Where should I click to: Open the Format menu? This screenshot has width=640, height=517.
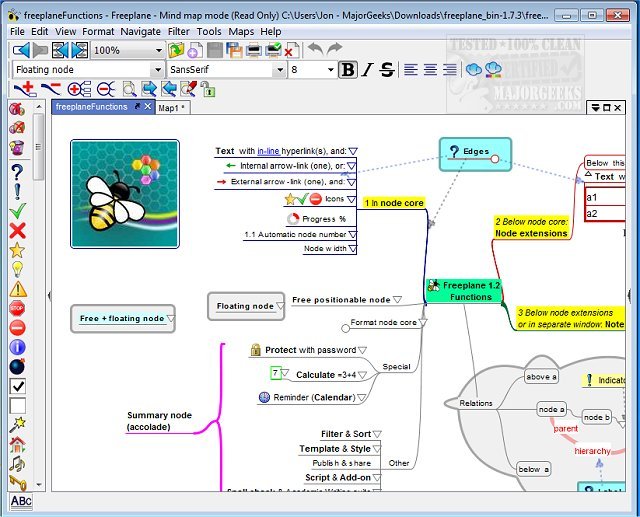pos(98,31)
